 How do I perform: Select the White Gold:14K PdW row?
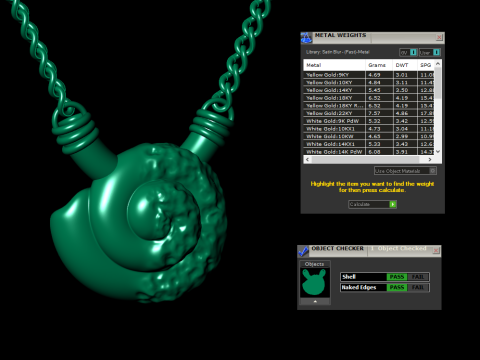(369, 152)
